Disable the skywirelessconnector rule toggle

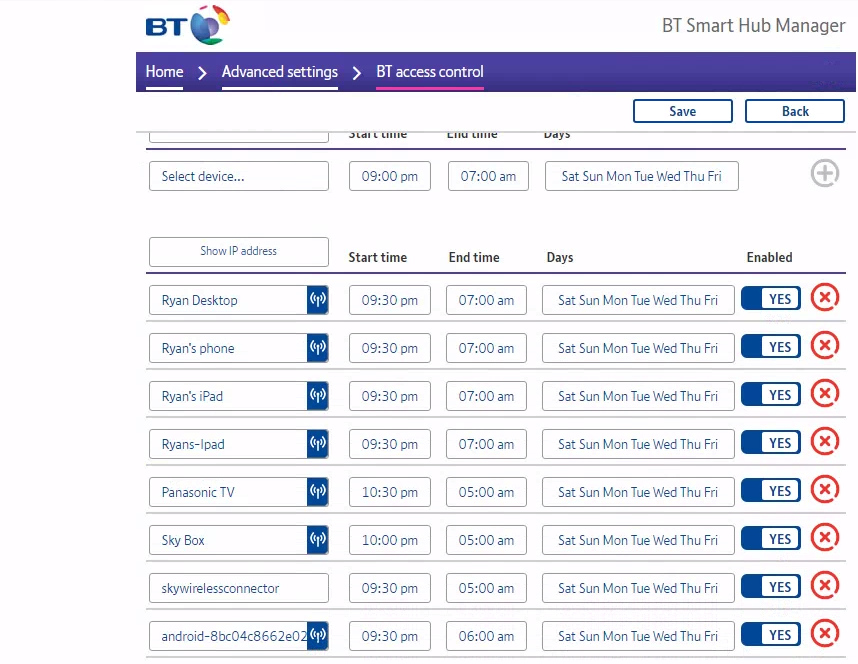[x=770, y=587]
